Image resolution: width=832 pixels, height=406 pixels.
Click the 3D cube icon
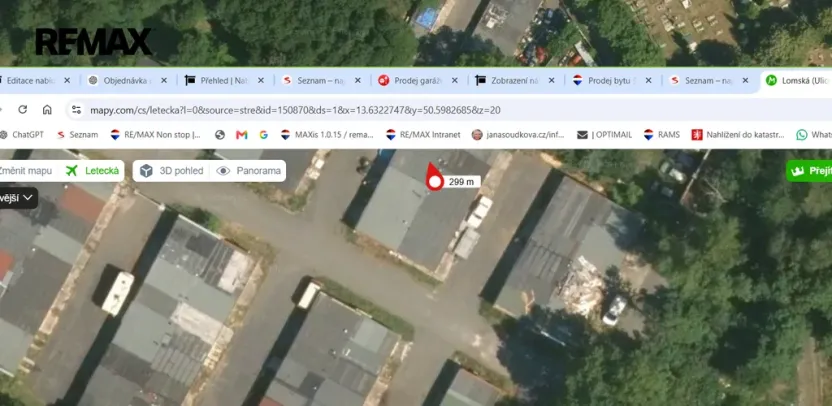point(146,171)
